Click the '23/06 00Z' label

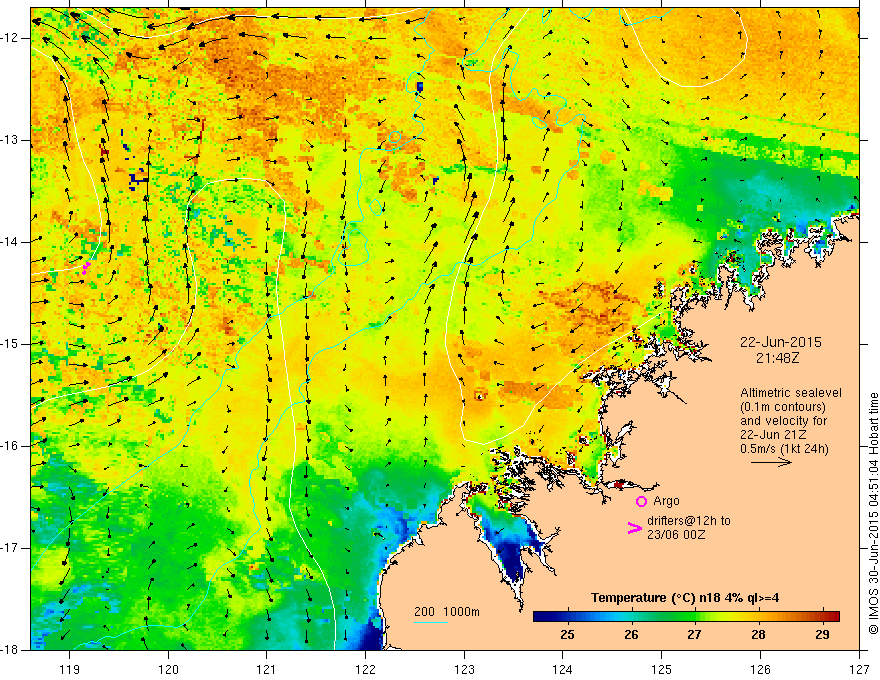tap(676, 535)
